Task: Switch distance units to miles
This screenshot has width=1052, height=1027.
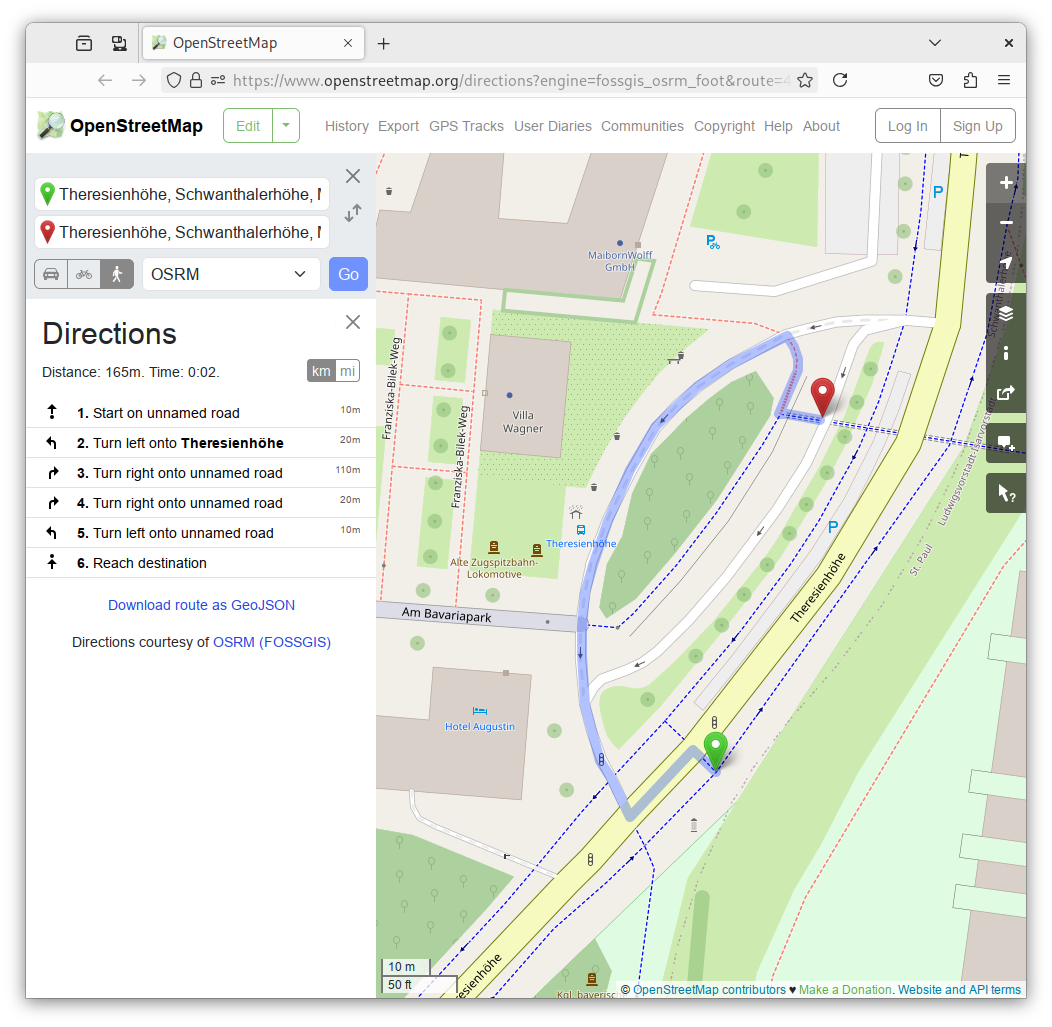Action: (x=347, y=371)
